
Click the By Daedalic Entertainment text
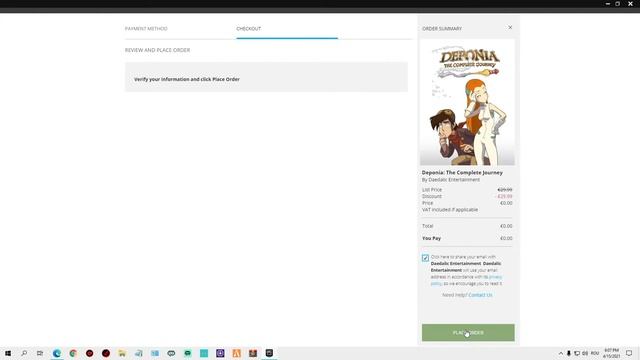tap(451, 180)
